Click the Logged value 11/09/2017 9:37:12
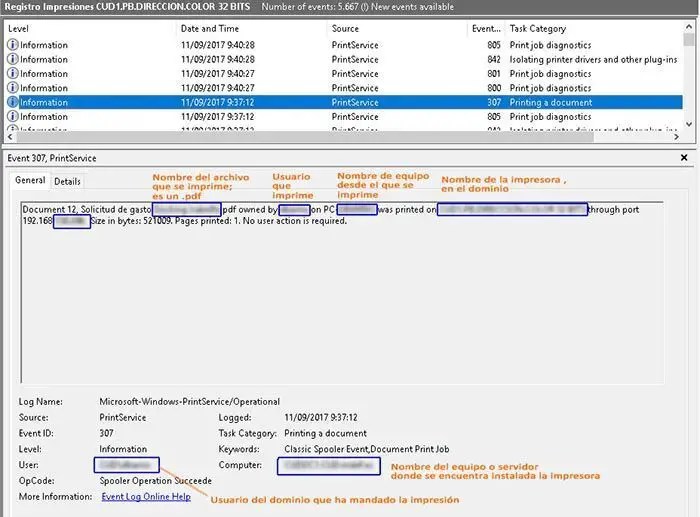 click(321, 417)
